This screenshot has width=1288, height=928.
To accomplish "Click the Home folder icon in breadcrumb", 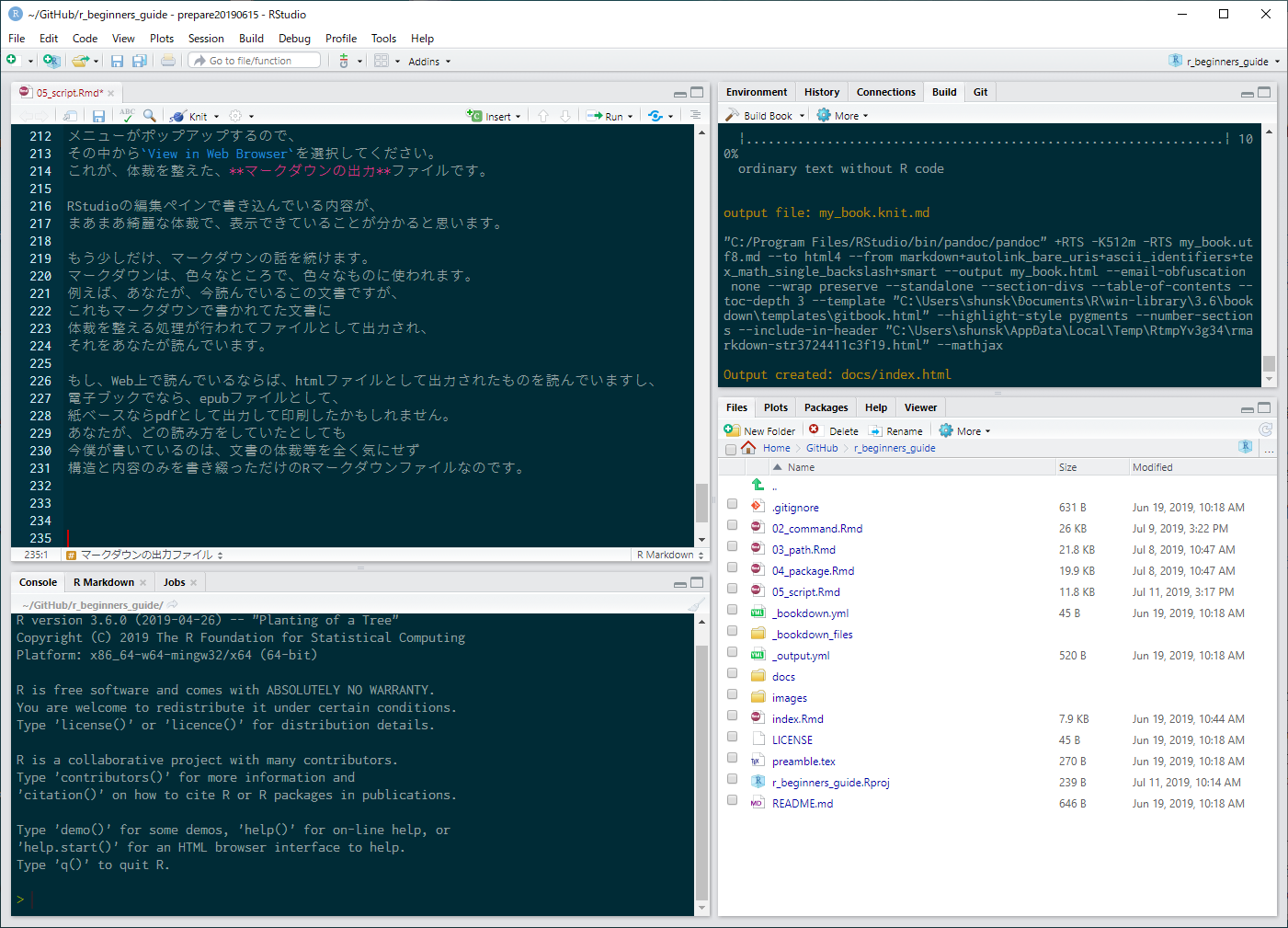I will tap(748, 448).
